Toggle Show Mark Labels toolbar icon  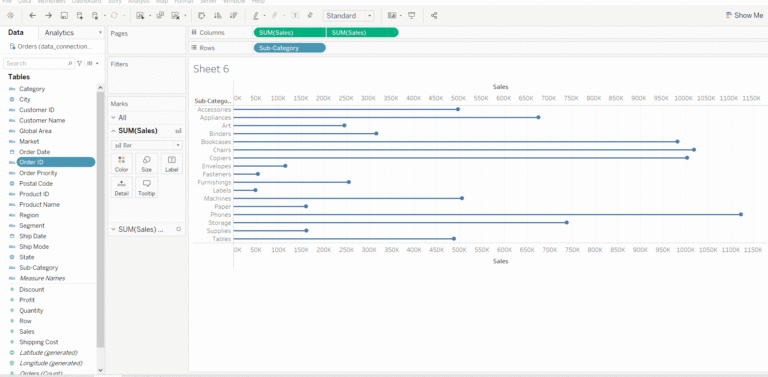point(295,16)
